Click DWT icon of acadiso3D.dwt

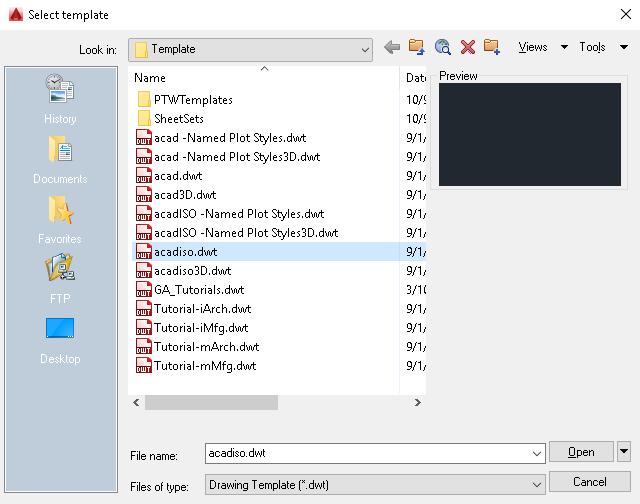click(144, 271)
